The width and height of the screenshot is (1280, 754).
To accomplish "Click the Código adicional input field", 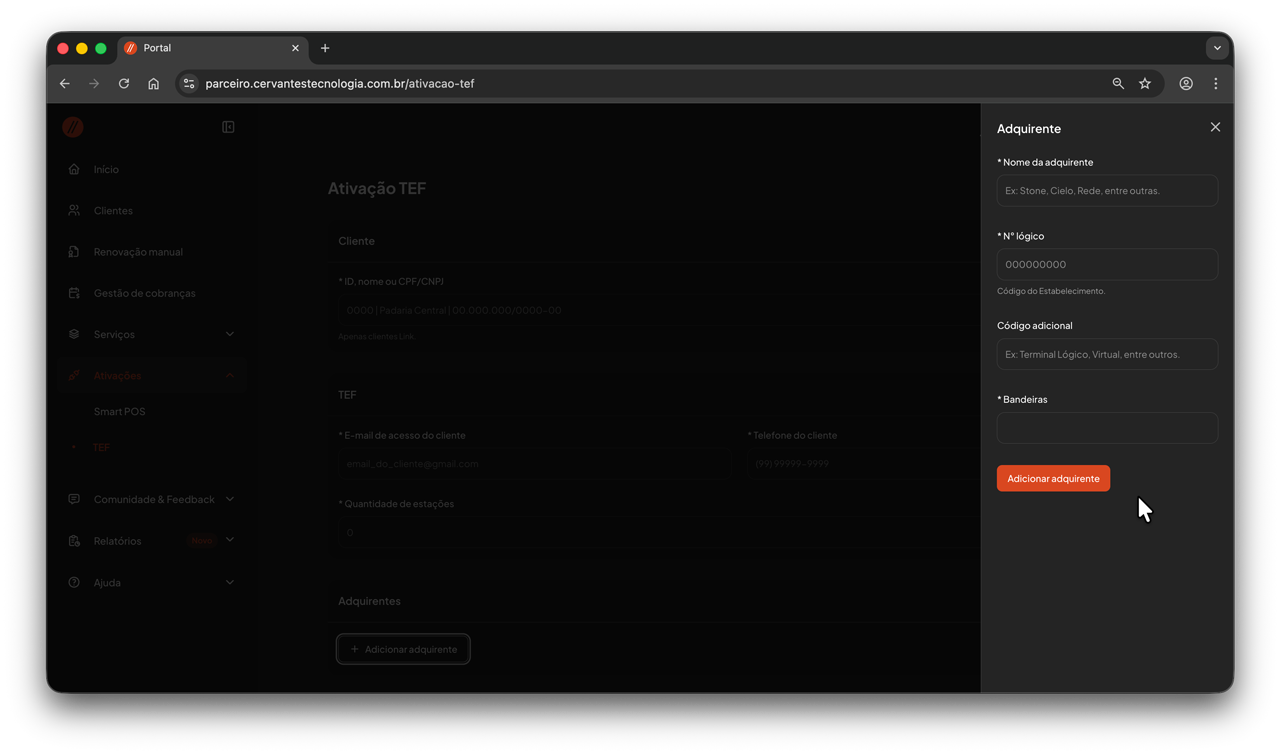I will pos(1107,354).
